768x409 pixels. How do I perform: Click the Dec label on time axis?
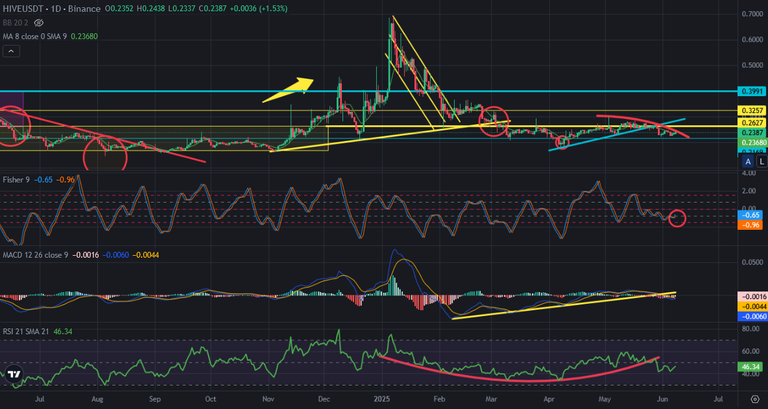(x=324, y=399)
